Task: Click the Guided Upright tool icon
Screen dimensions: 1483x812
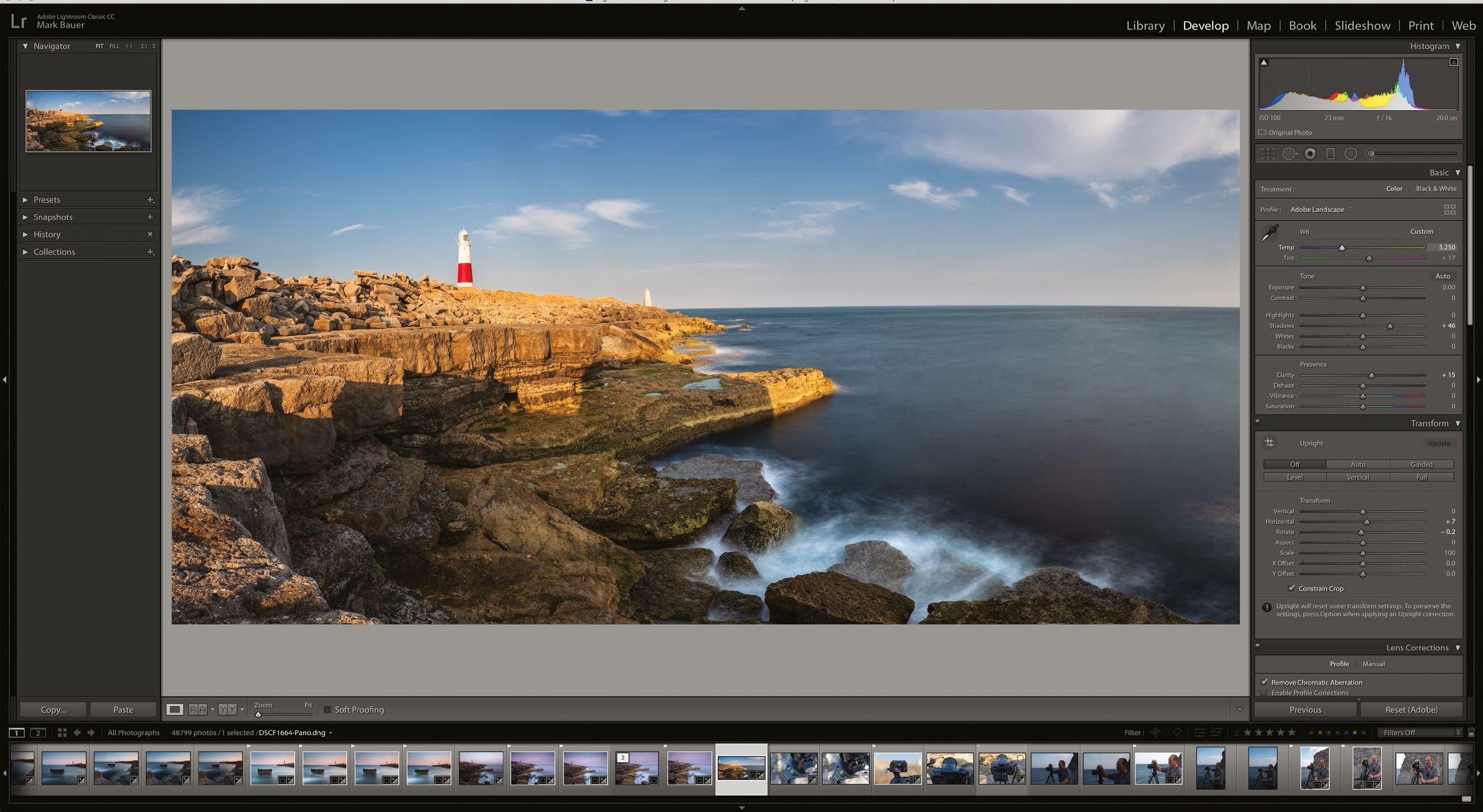Action: coord(1269,443)
